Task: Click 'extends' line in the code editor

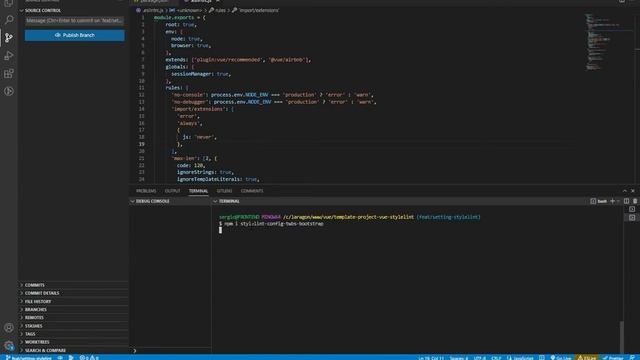Action: coord(238,60)
